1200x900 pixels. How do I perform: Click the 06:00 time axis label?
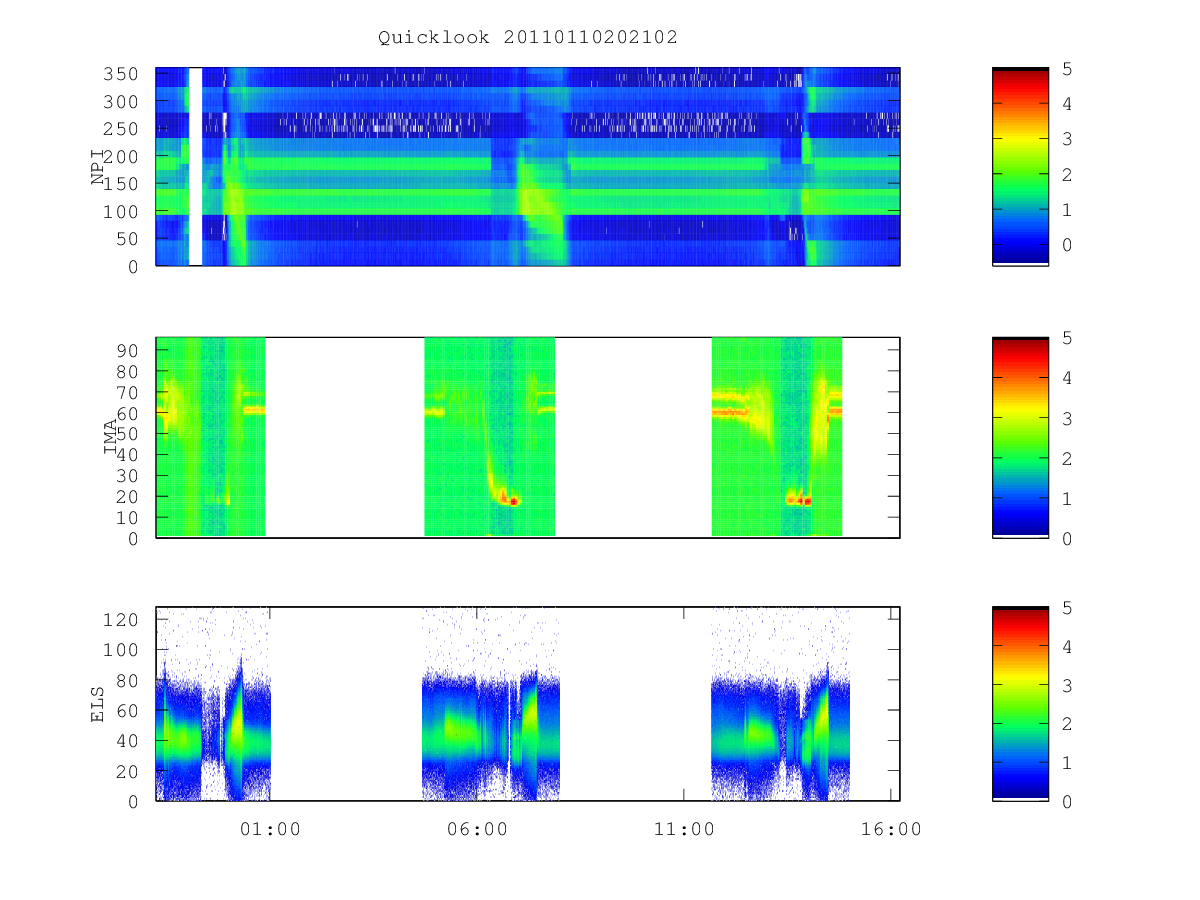tap(477, 829)
